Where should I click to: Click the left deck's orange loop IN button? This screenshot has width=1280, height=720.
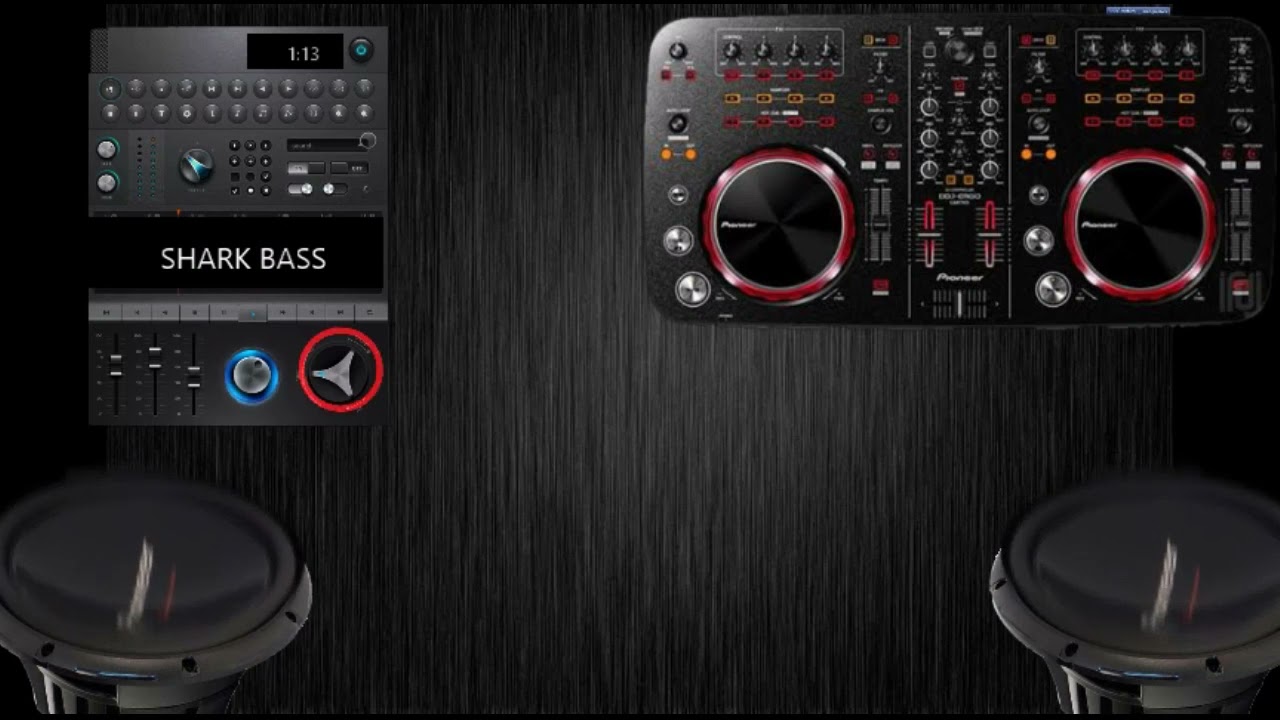point(667,154)
